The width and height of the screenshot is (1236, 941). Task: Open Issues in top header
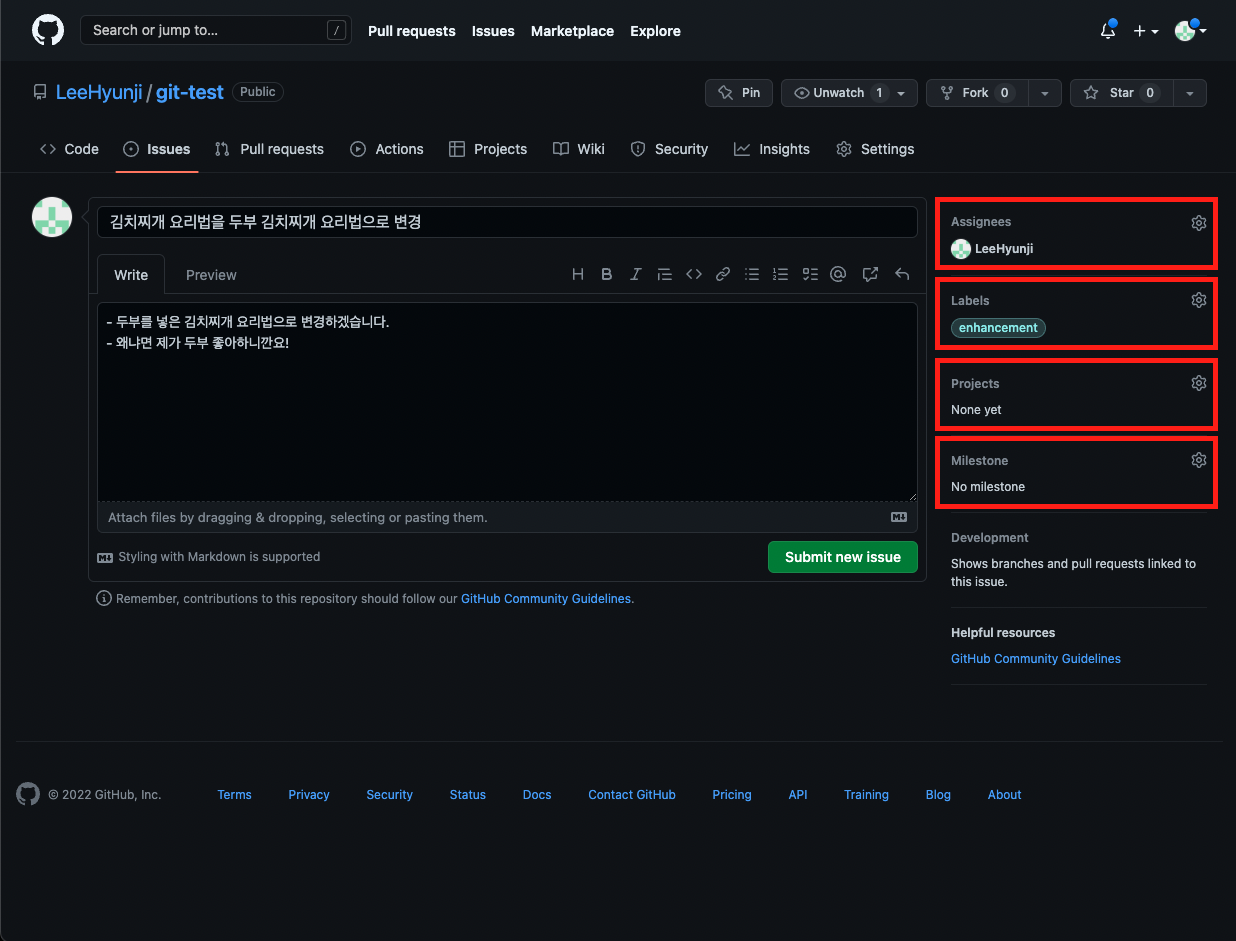[493, 31]
